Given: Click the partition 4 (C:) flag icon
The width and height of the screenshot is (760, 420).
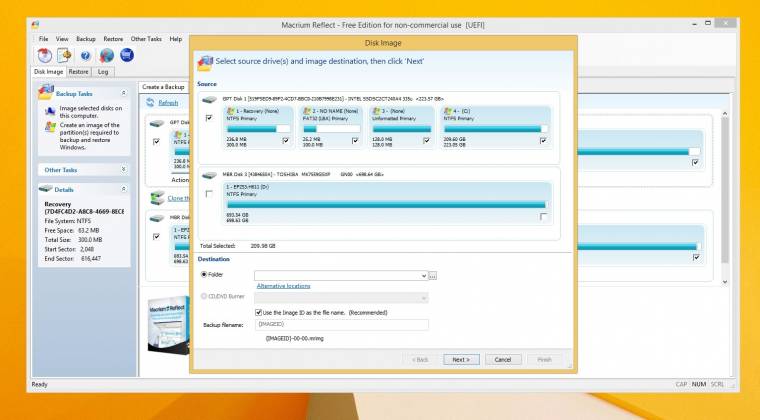Looking at the screenshot, I should 448,111.
